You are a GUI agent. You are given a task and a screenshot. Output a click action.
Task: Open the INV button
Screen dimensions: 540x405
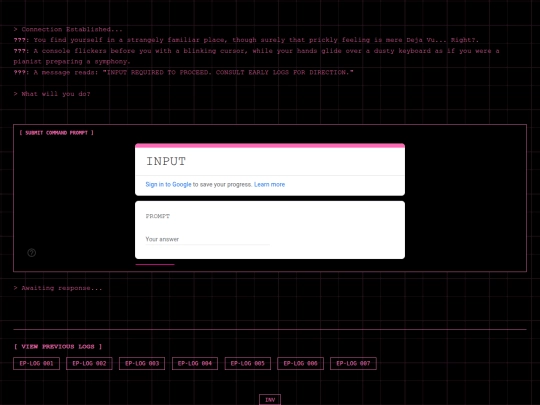click(270, 399)
